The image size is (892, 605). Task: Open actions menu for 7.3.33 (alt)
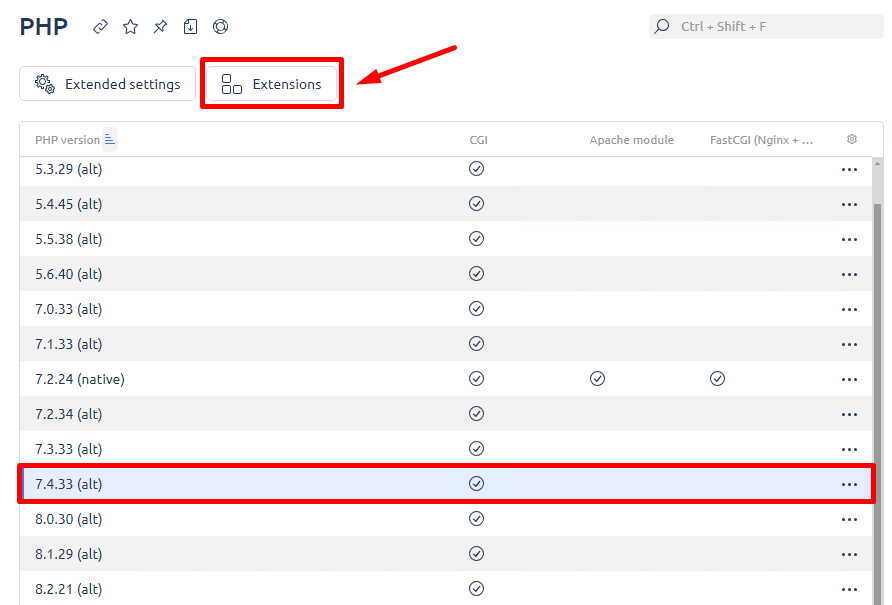tap(849, 450)
